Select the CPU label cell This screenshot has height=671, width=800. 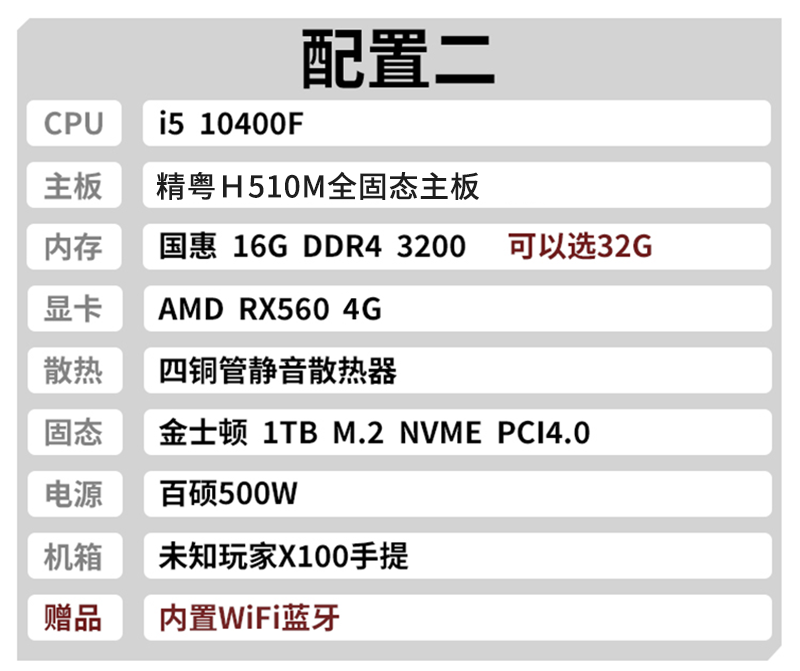[x=74, y=123]
